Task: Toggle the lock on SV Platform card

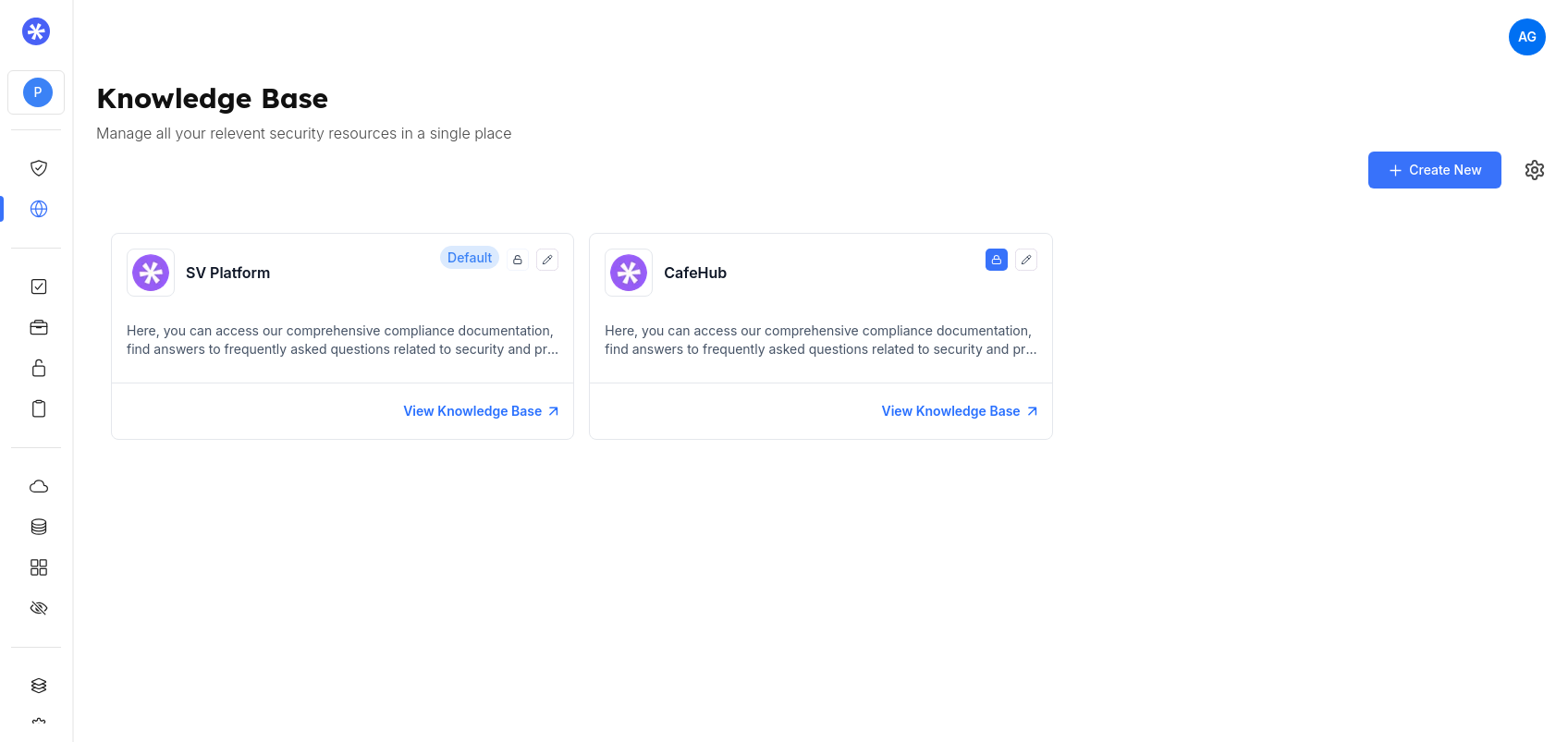Action: point(518,260)
